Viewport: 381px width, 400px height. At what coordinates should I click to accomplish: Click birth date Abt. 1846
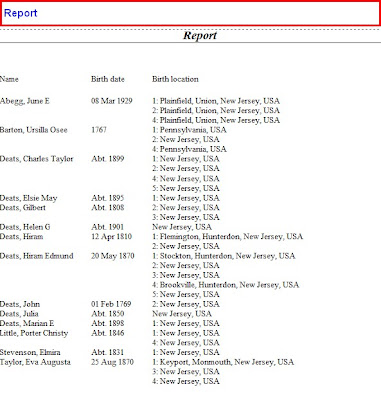tap(107, 333)
